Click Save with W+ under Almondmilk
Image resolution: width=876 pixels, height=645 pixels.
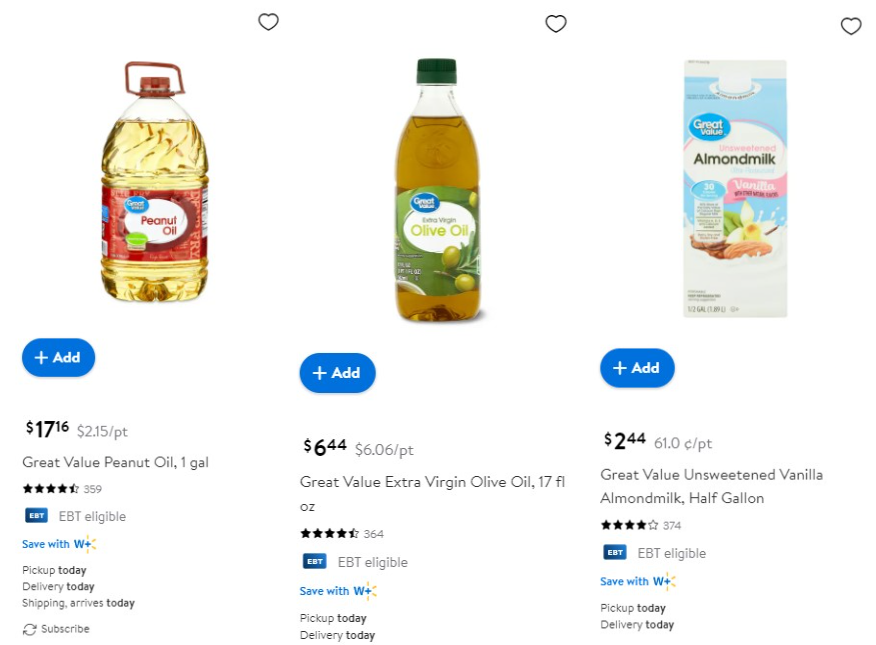pos(638,581)
